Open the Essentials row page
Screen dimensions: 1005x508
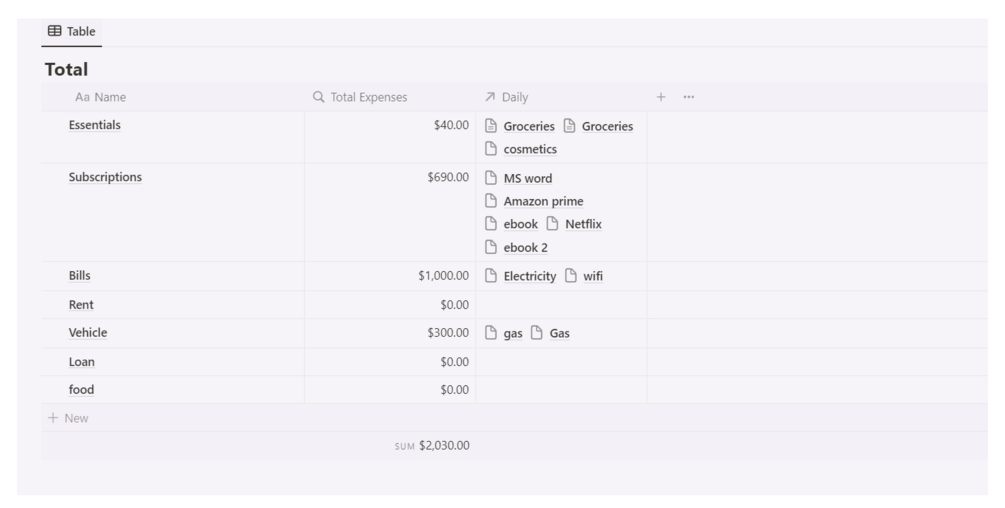[x=94, y=126]
